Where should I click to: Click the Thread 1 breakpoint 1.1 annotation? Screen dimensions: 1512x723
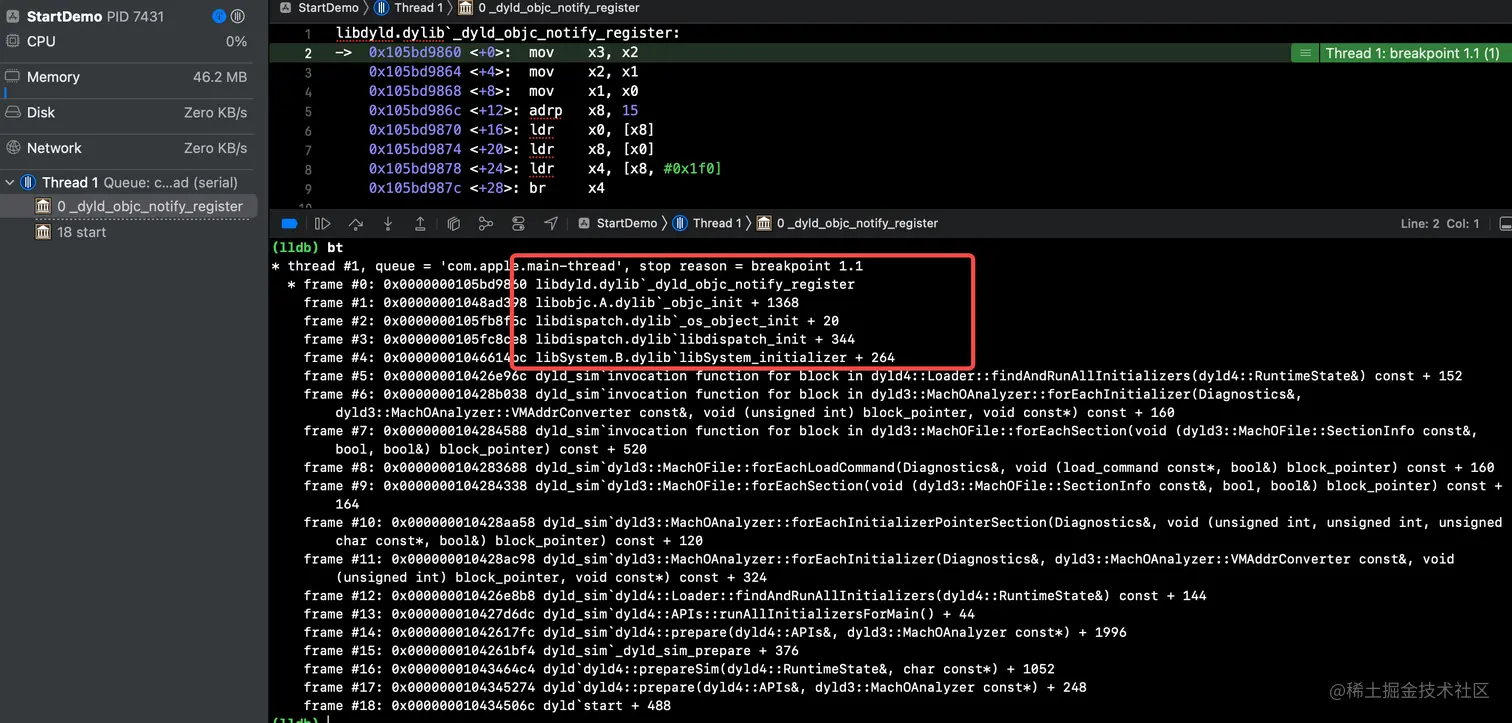point(1412,53)
